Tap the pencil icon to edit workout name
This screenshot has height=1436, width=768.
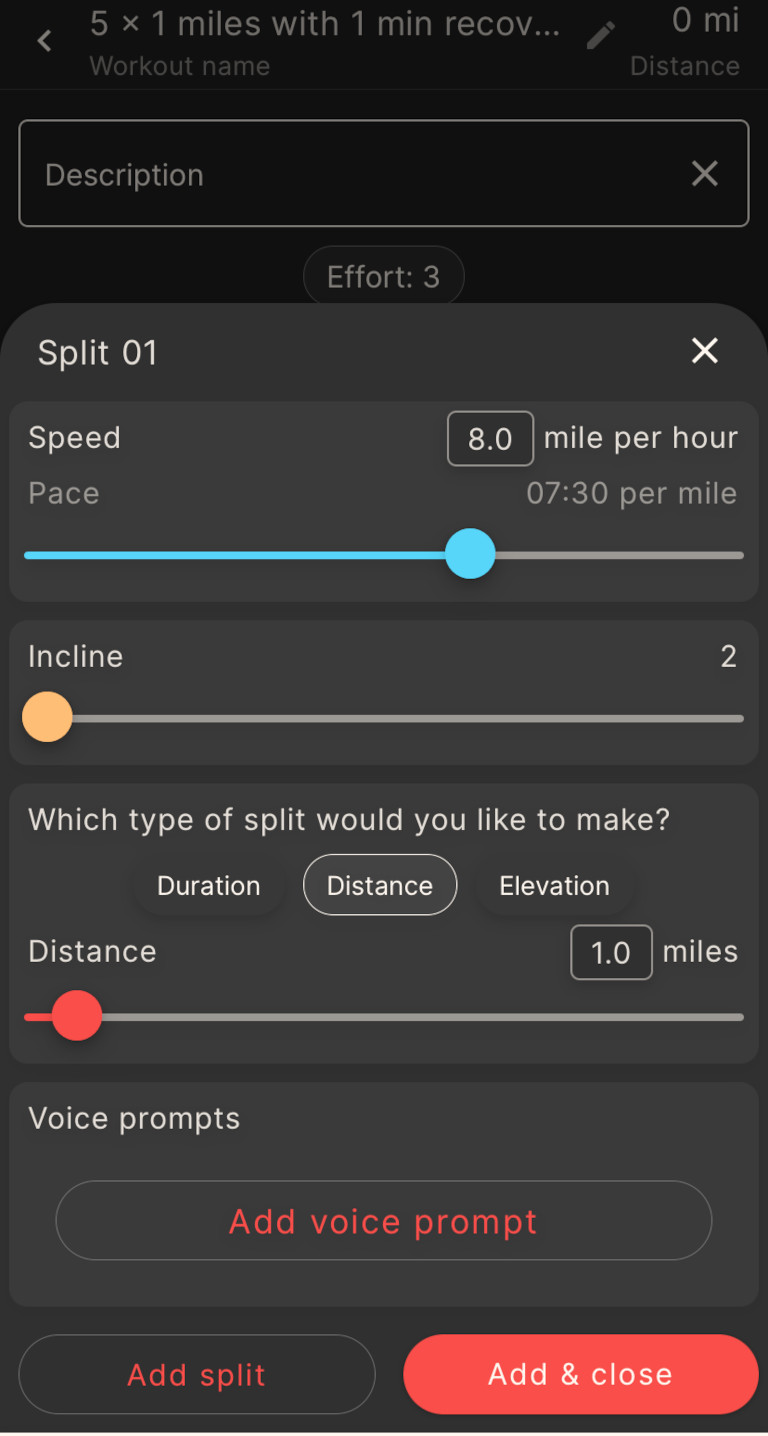(x=601, y=34)
